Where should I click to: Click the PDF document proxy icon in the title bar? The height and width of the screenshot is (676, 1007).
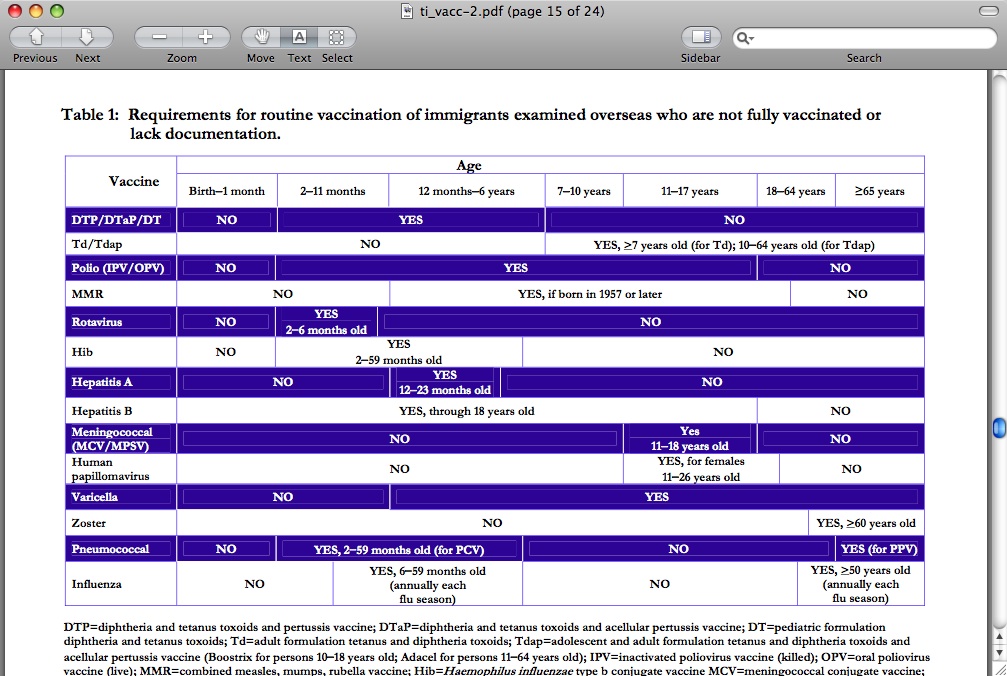[x=407, y=11]
